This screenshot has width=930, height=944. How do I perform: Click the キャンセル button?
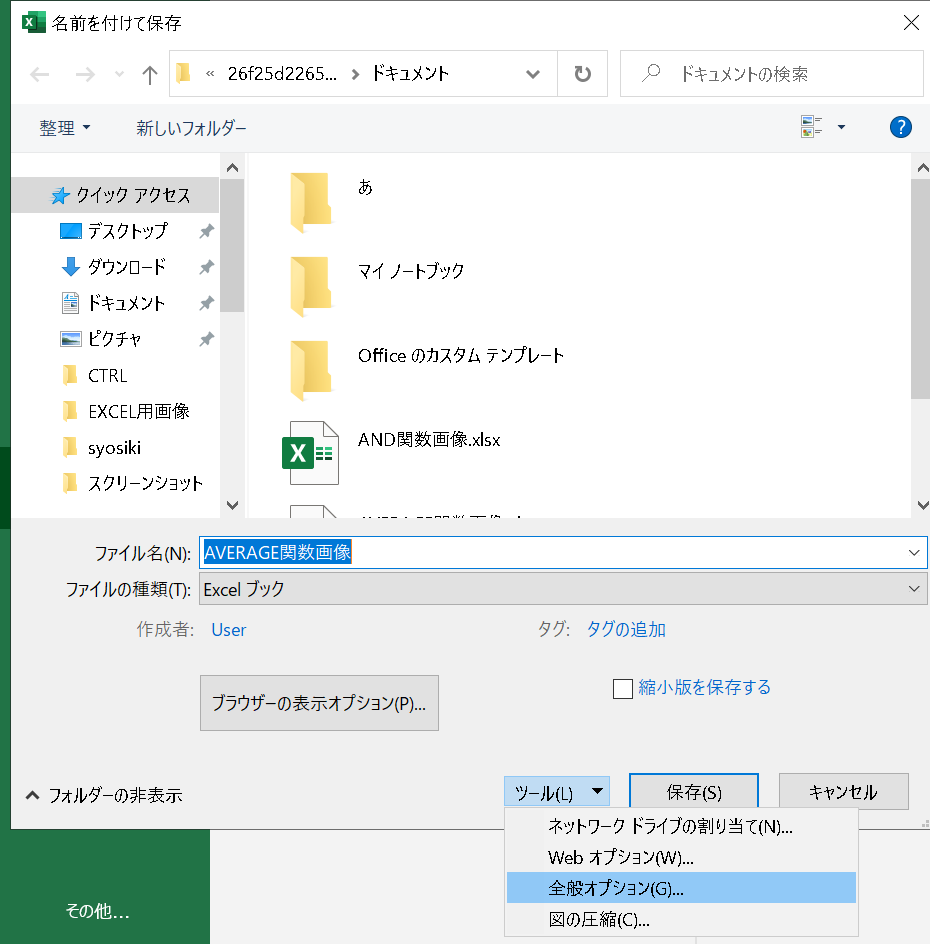click(x=843, y=792)
